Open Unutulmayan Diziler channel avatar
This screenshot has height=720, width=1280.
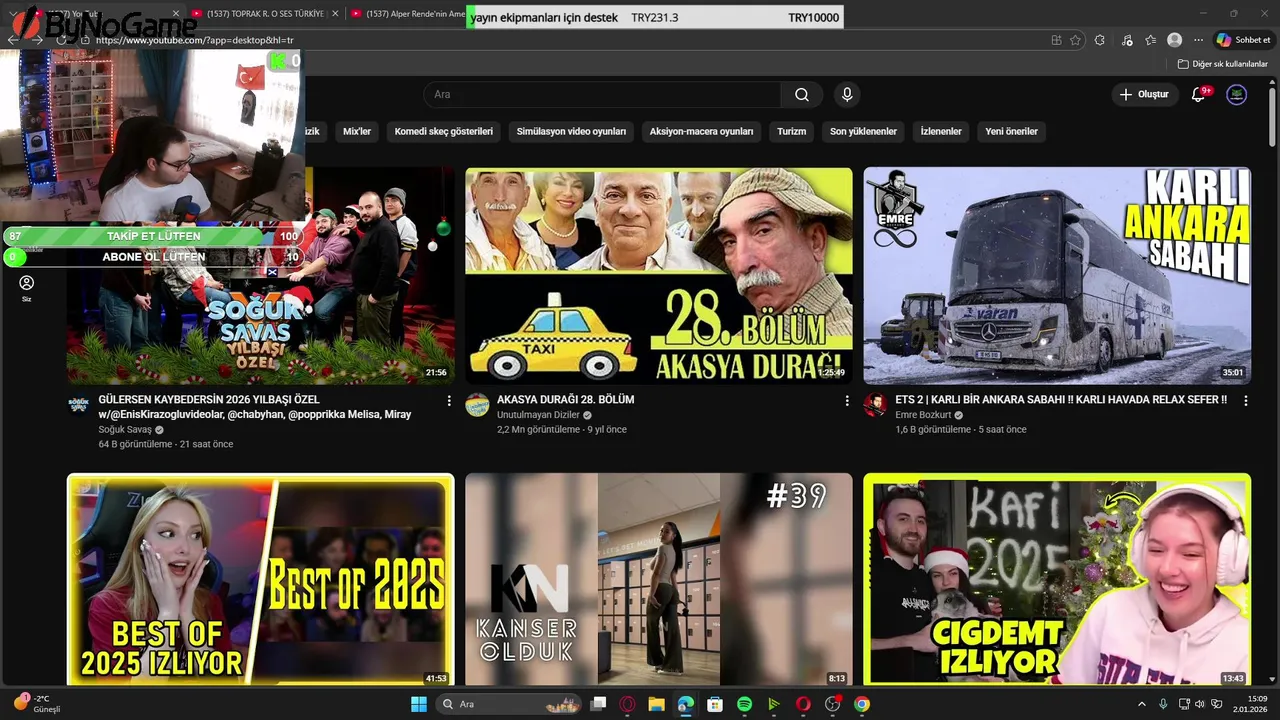click(478, 405)
